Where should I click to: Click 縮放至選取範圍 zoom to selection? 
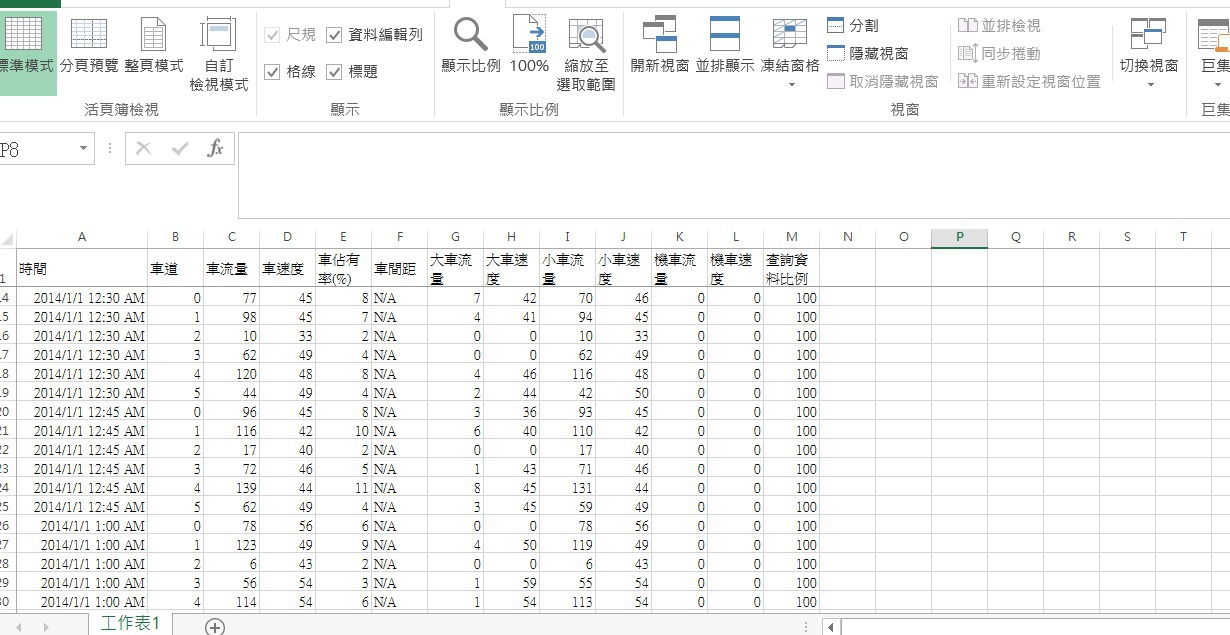586,55
